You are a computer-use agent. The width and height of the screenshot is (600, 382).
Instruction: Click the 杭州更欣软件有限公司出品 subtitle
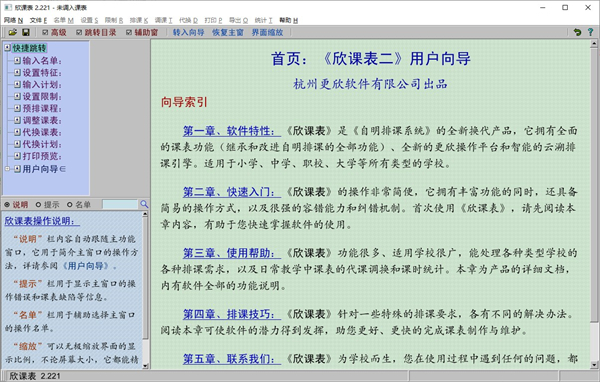click(370, 84)
